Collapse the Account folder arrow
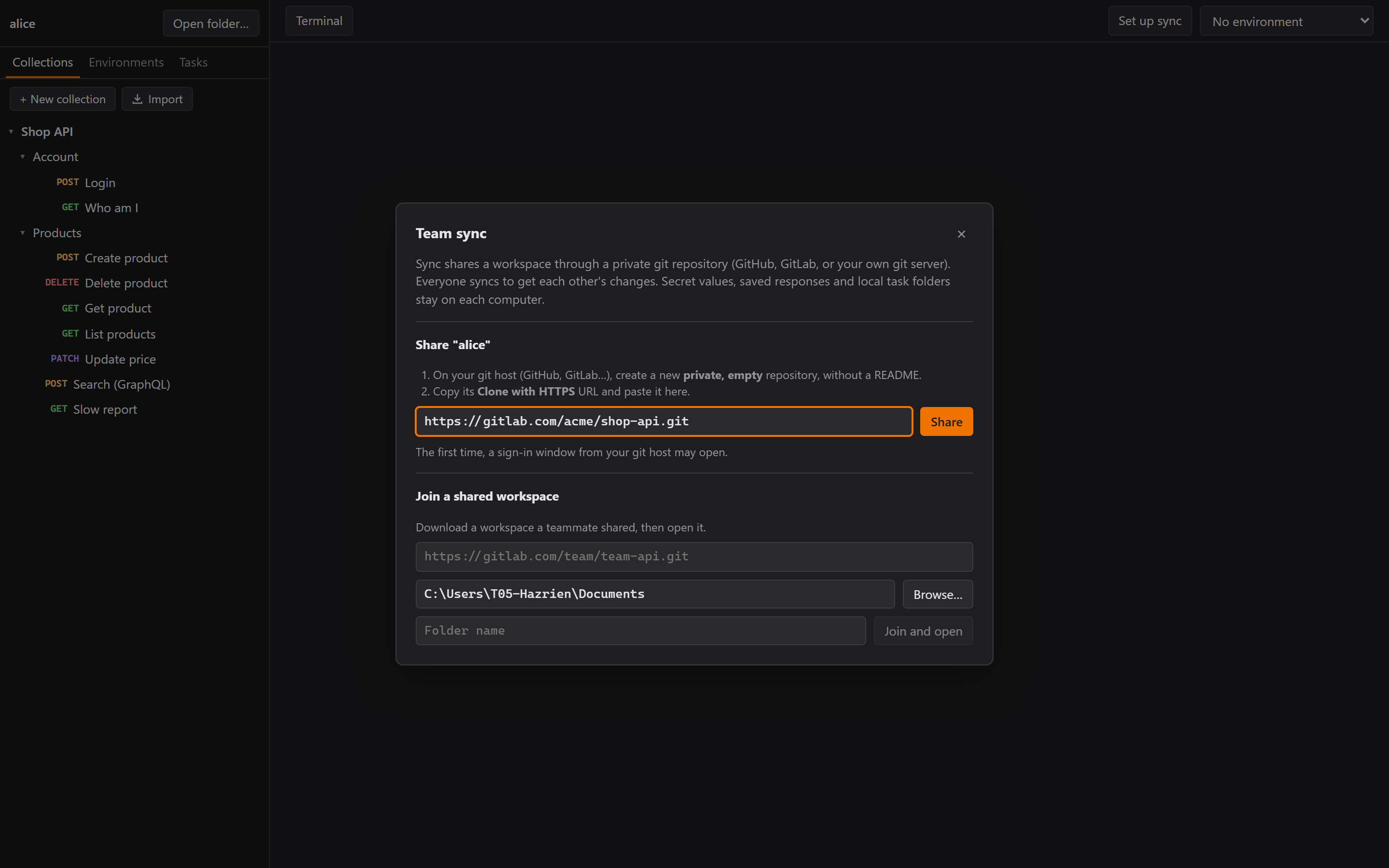The image size is (1389, 868). click(22, 157)
